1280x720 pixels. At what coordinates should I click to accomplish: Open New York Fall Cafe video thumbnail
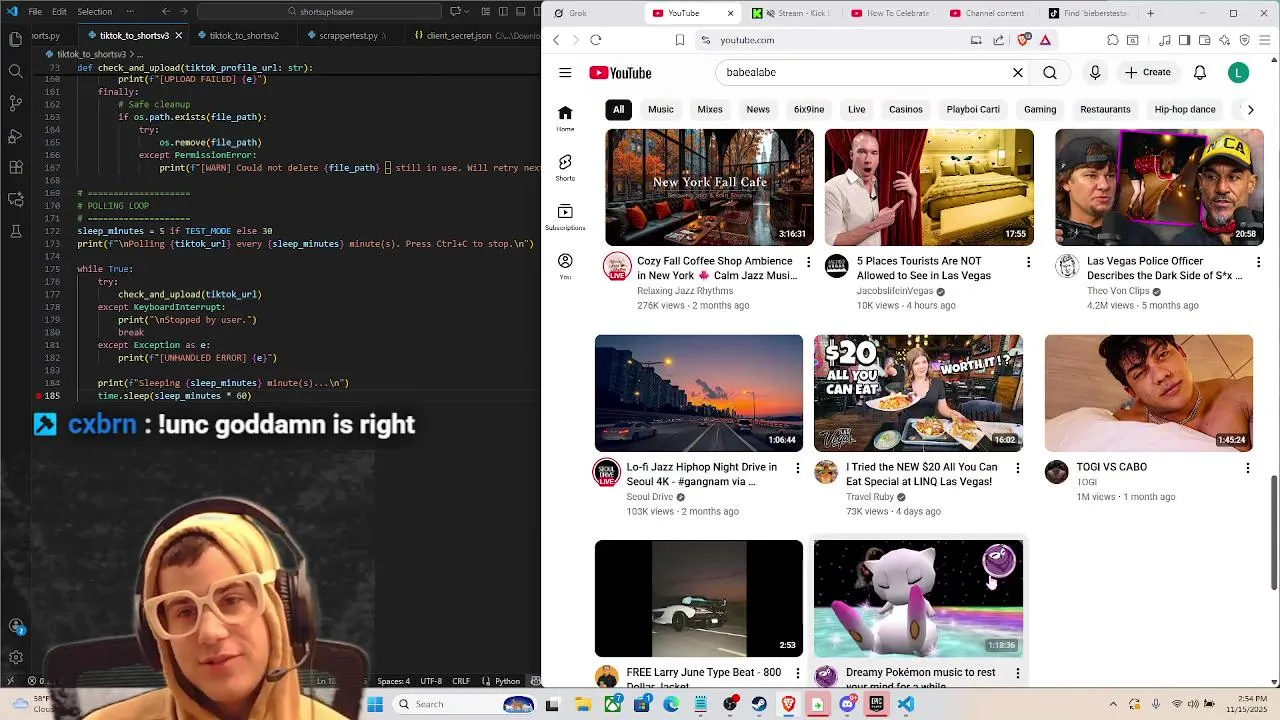coord(709,187)
